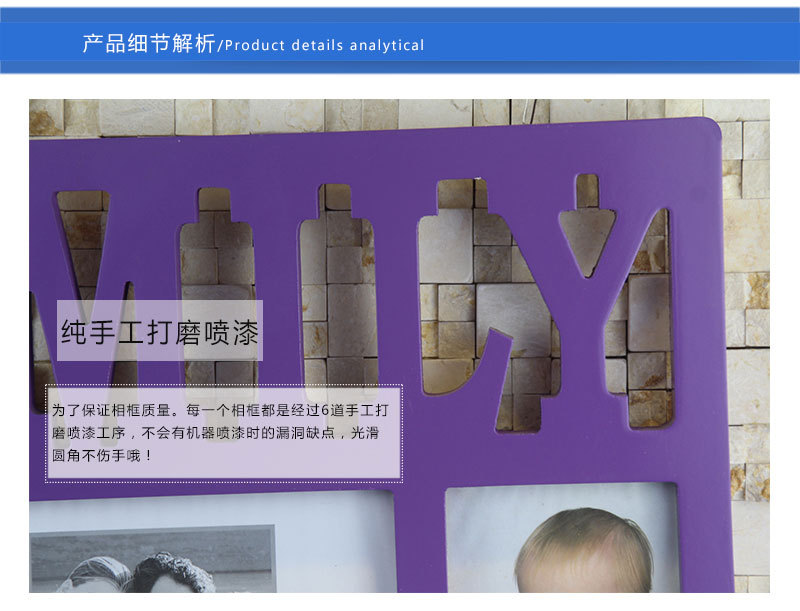
Task: Click the 'Product details analytical' English subtitle
Action: click(x=324, y=45)
